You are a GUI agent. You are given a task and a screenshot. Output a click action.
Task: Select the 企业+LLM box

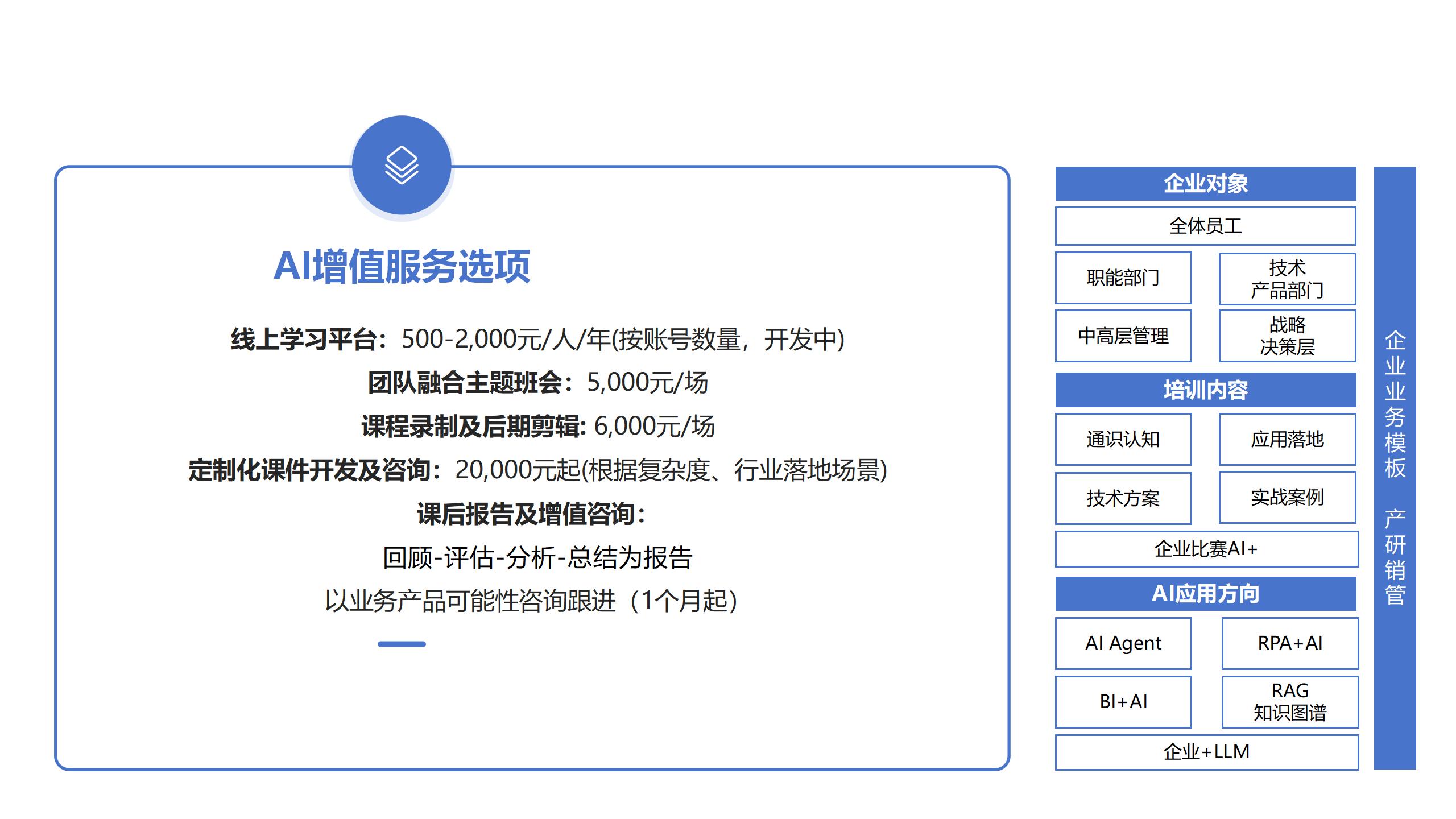(1206, 752)
